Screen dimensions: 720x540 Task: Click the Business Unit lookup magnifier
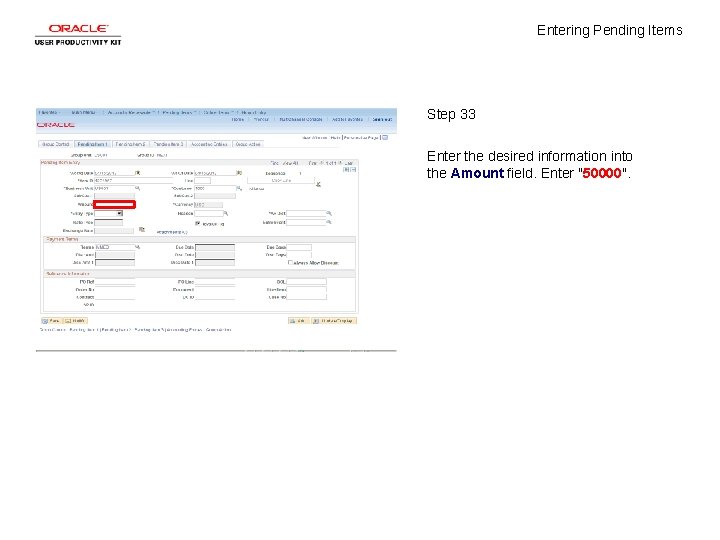tap(137, 188)
